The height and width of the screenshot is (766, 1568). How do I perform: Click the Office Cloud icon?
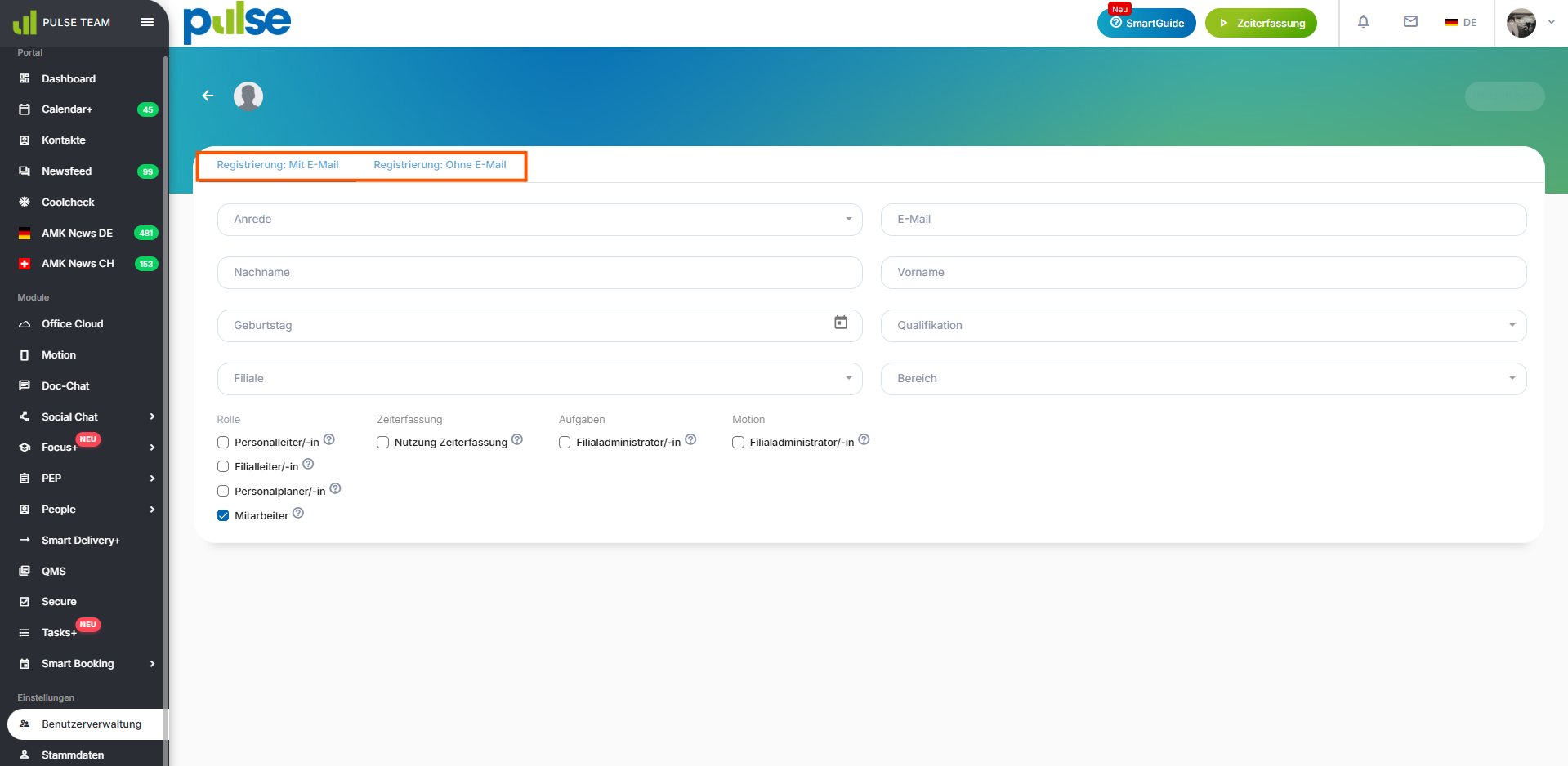25,324
